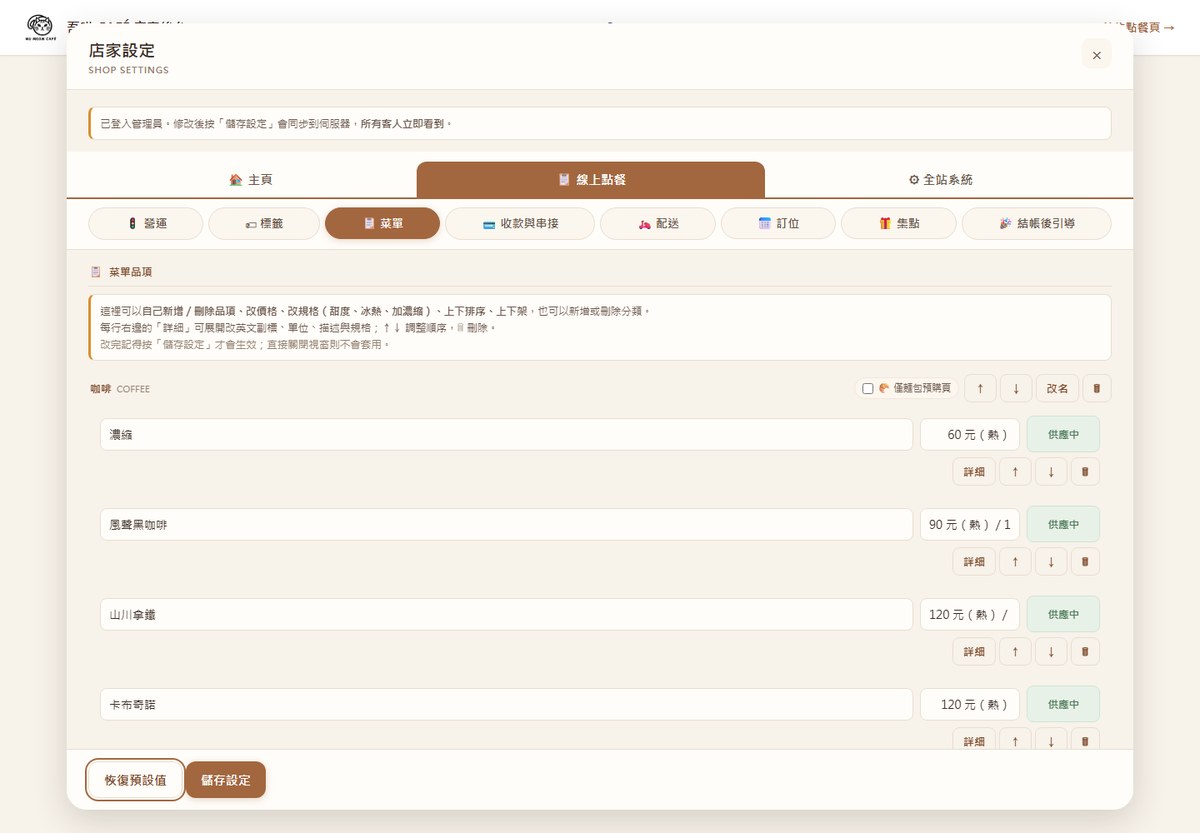Open the 營運 sub-tab

(146, 224)
